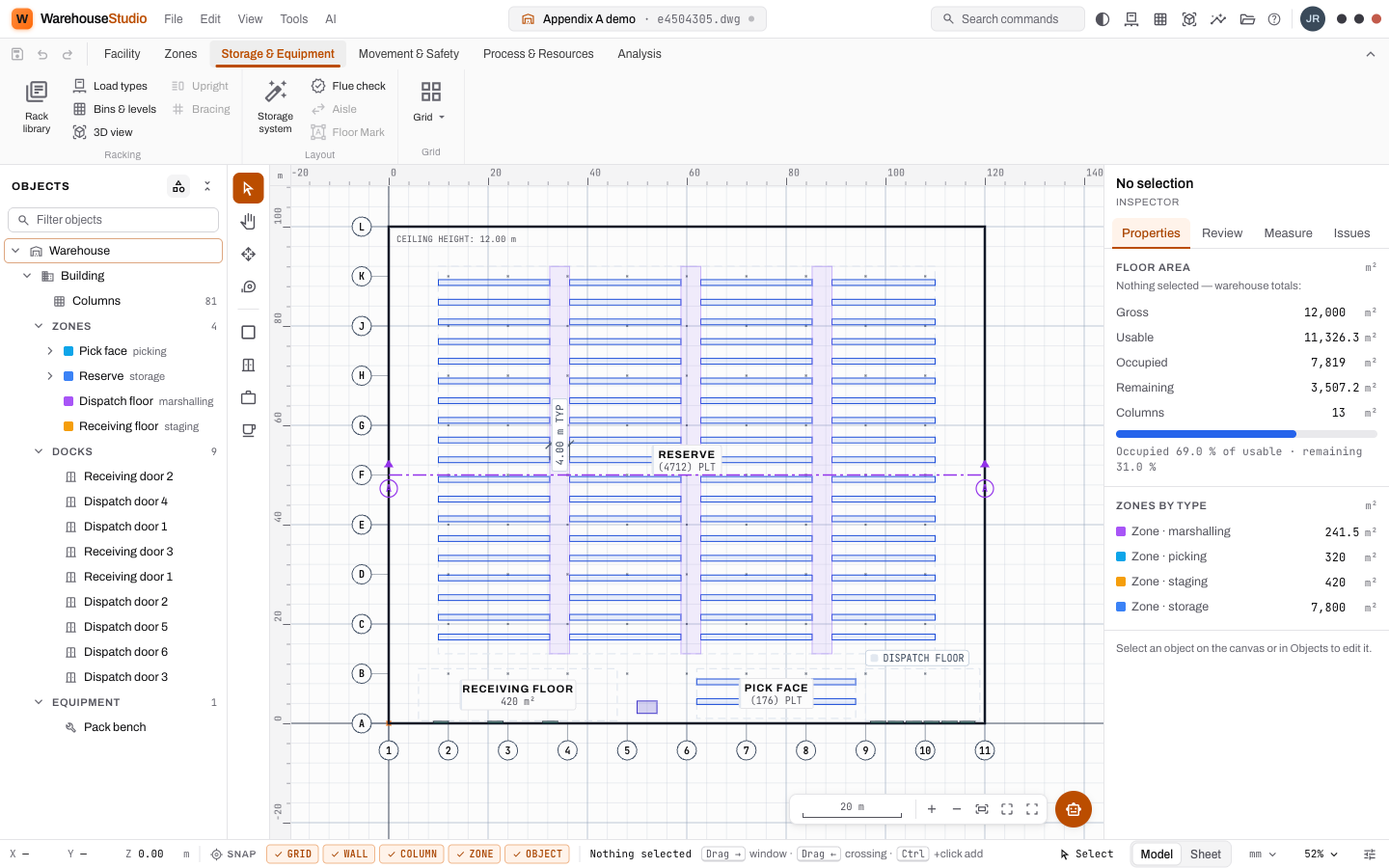The image size is (1389, 868).
Task: Click the occupied area progress bar
Action: coord(1246,434)
